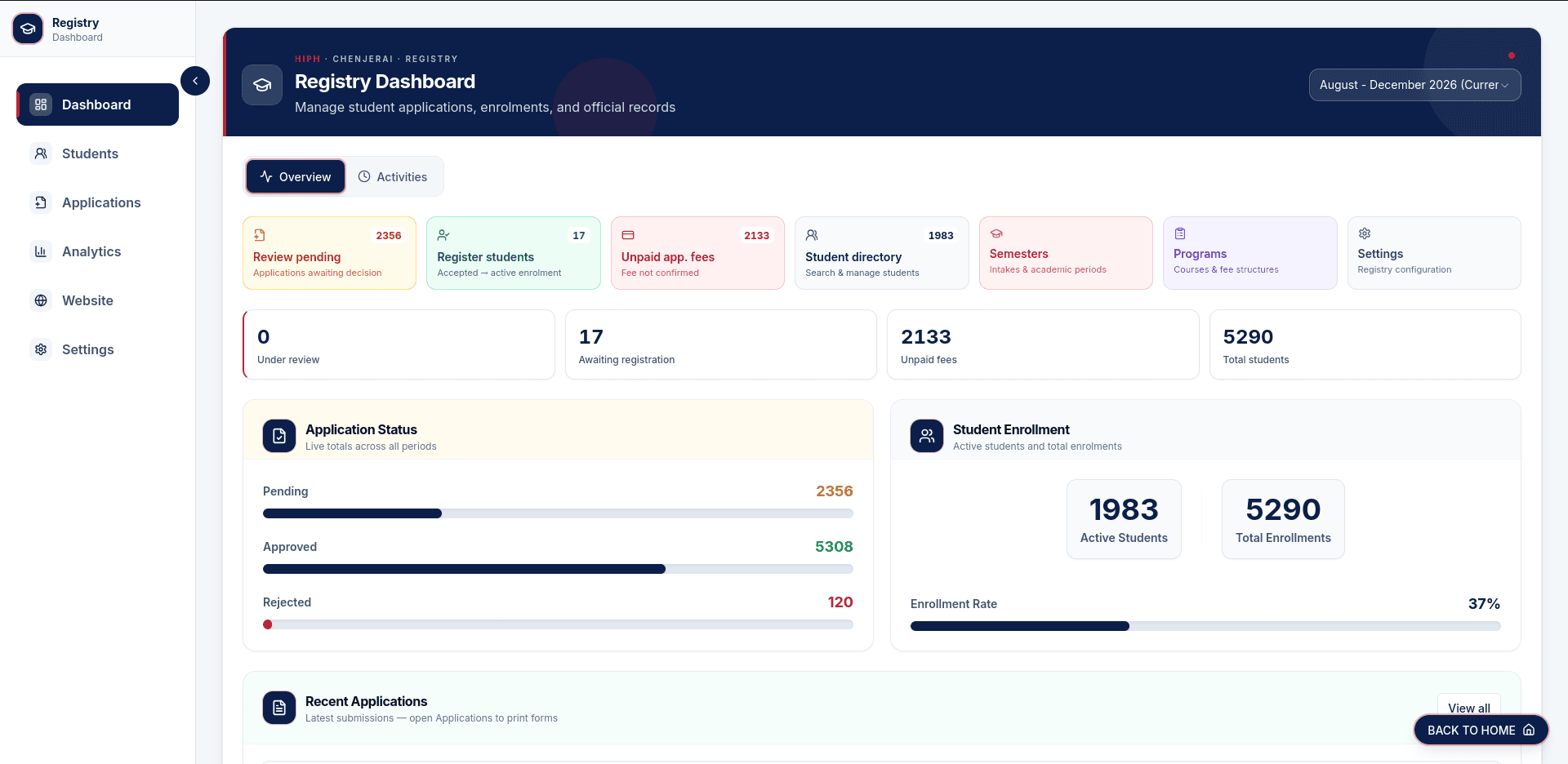Viewport: 1568px width, 764px height.
Task: Click the Register students user-check icon
Action: (443, 235)
